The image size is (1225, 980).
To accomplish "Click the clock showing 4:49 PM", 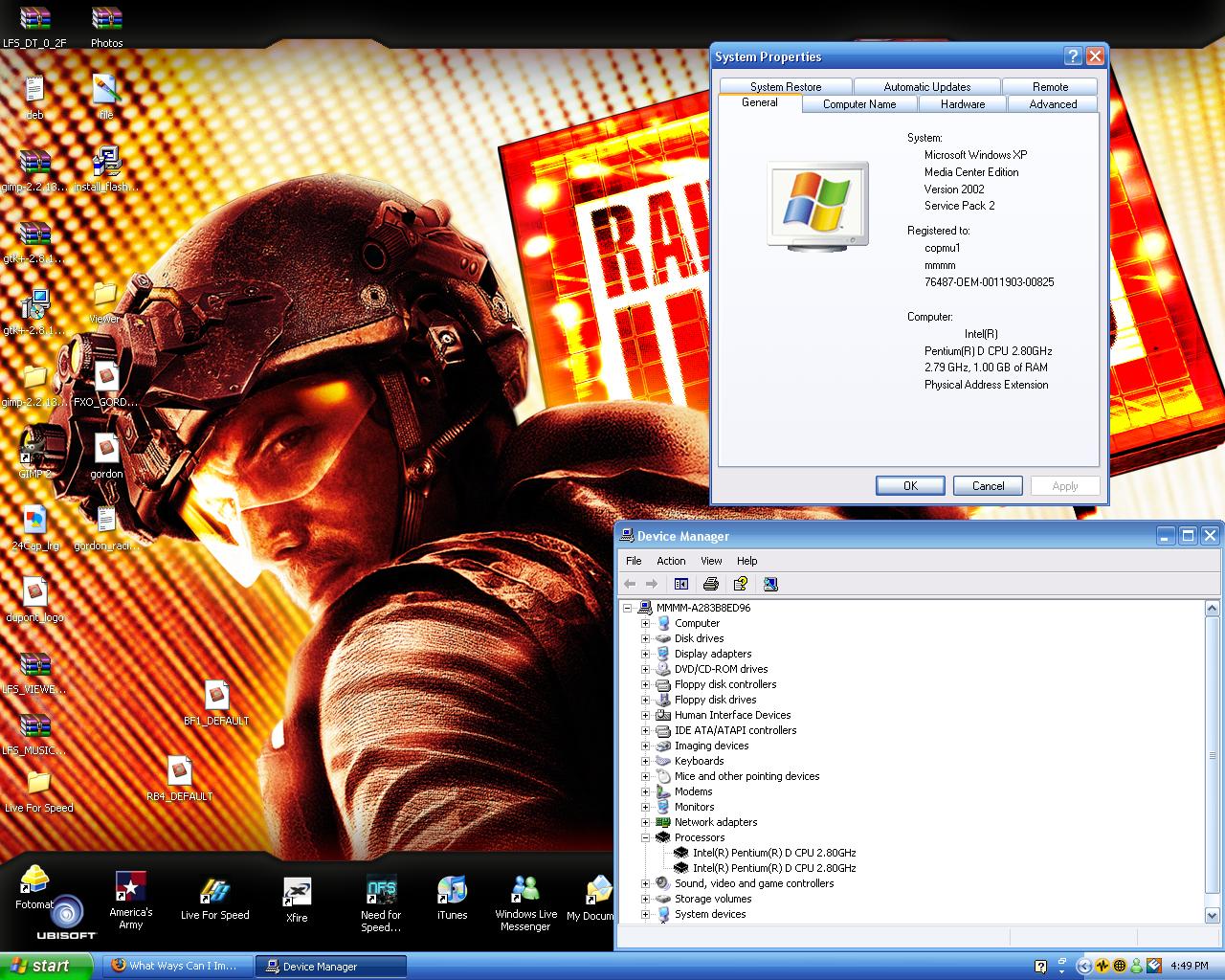I will point(1189,967).
